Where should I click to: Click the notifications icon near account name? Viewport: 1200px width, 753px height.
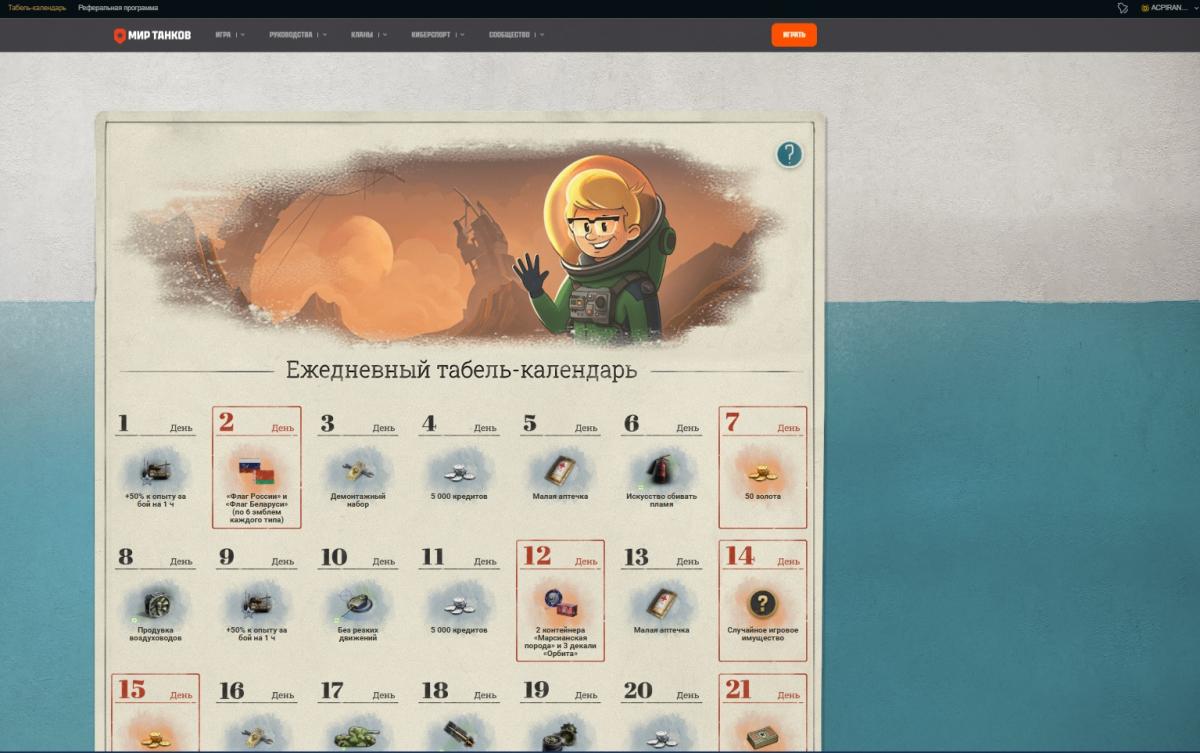1123,8
